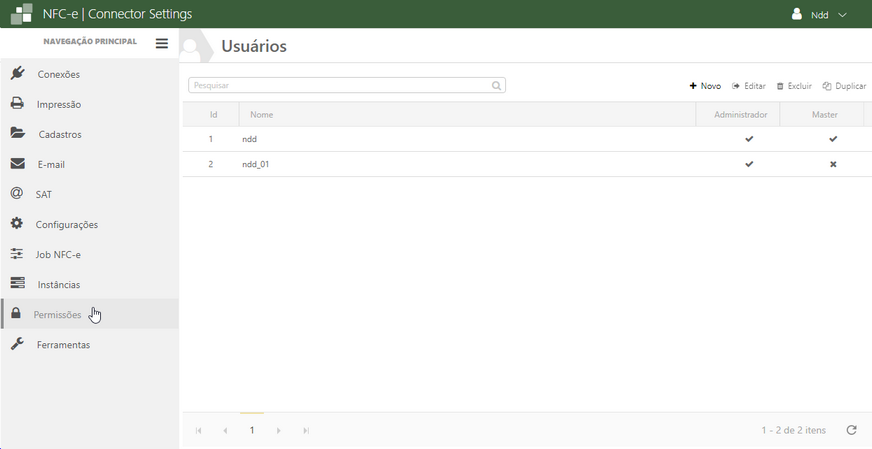Click the hamburger menu icon in sidebar
Viewport: 872px width, 449px height.
(162, 43)
